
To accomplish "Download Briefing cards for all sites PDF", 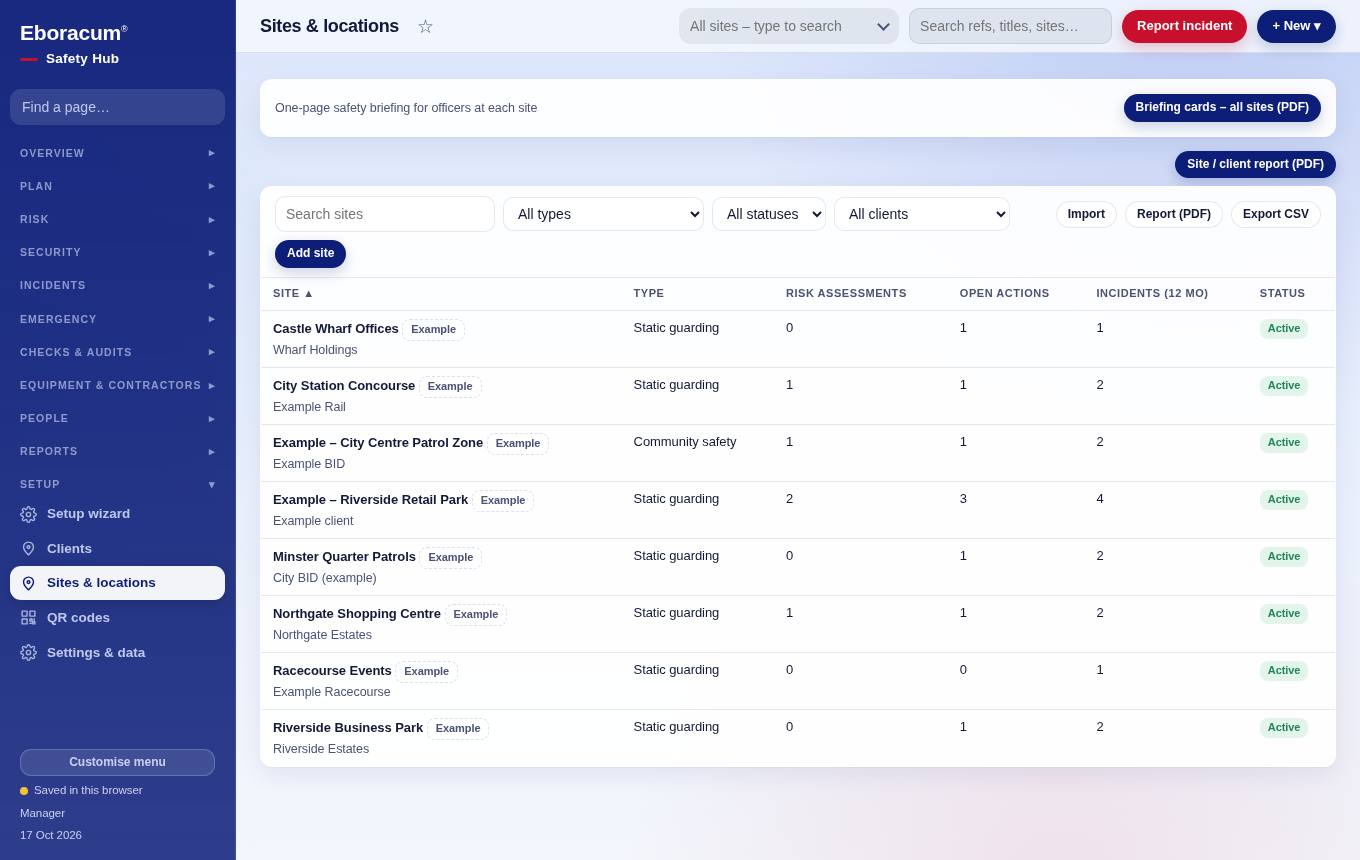I will coord(1222,108).
